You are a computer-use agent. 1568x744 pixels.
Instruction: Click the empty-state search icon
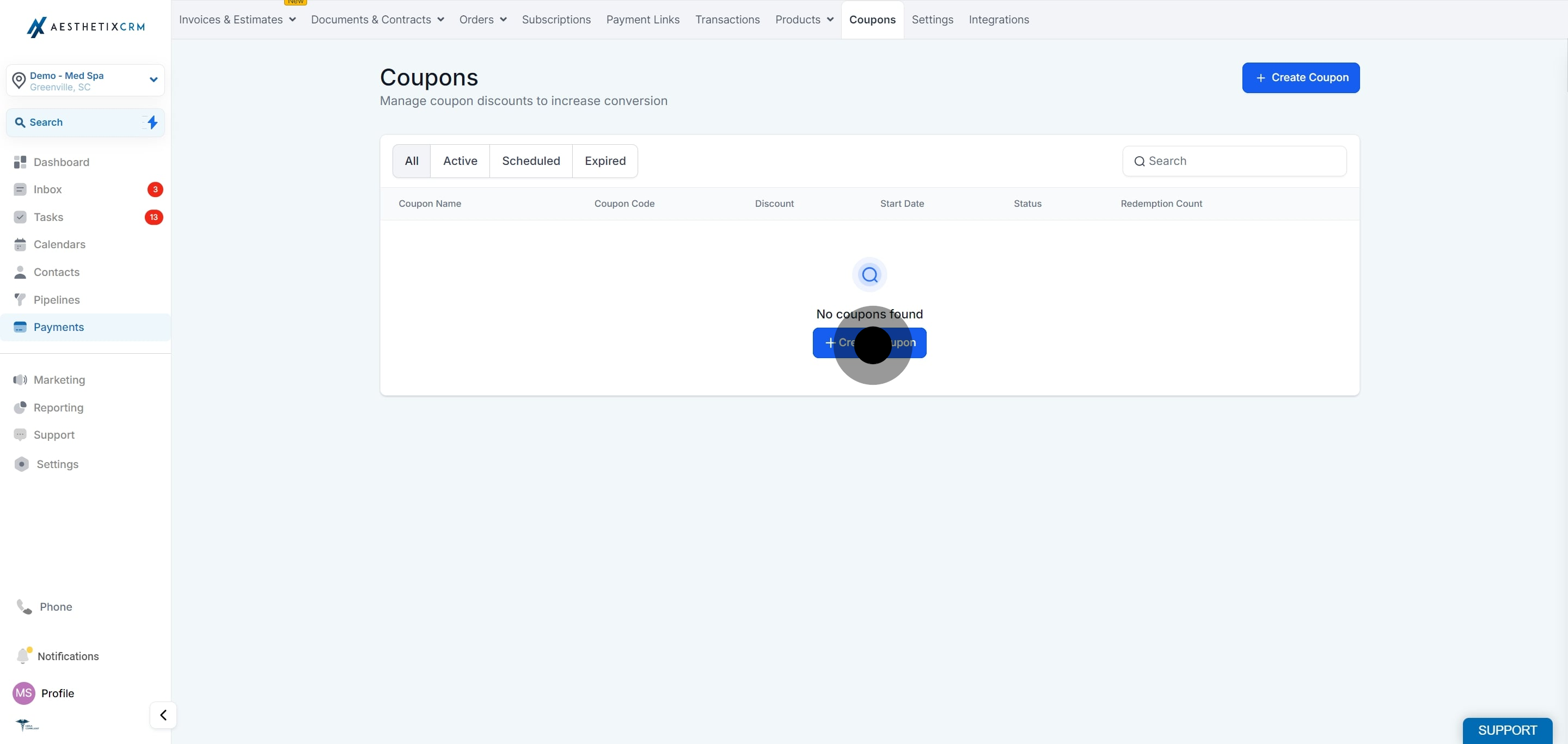pos(869,275)
